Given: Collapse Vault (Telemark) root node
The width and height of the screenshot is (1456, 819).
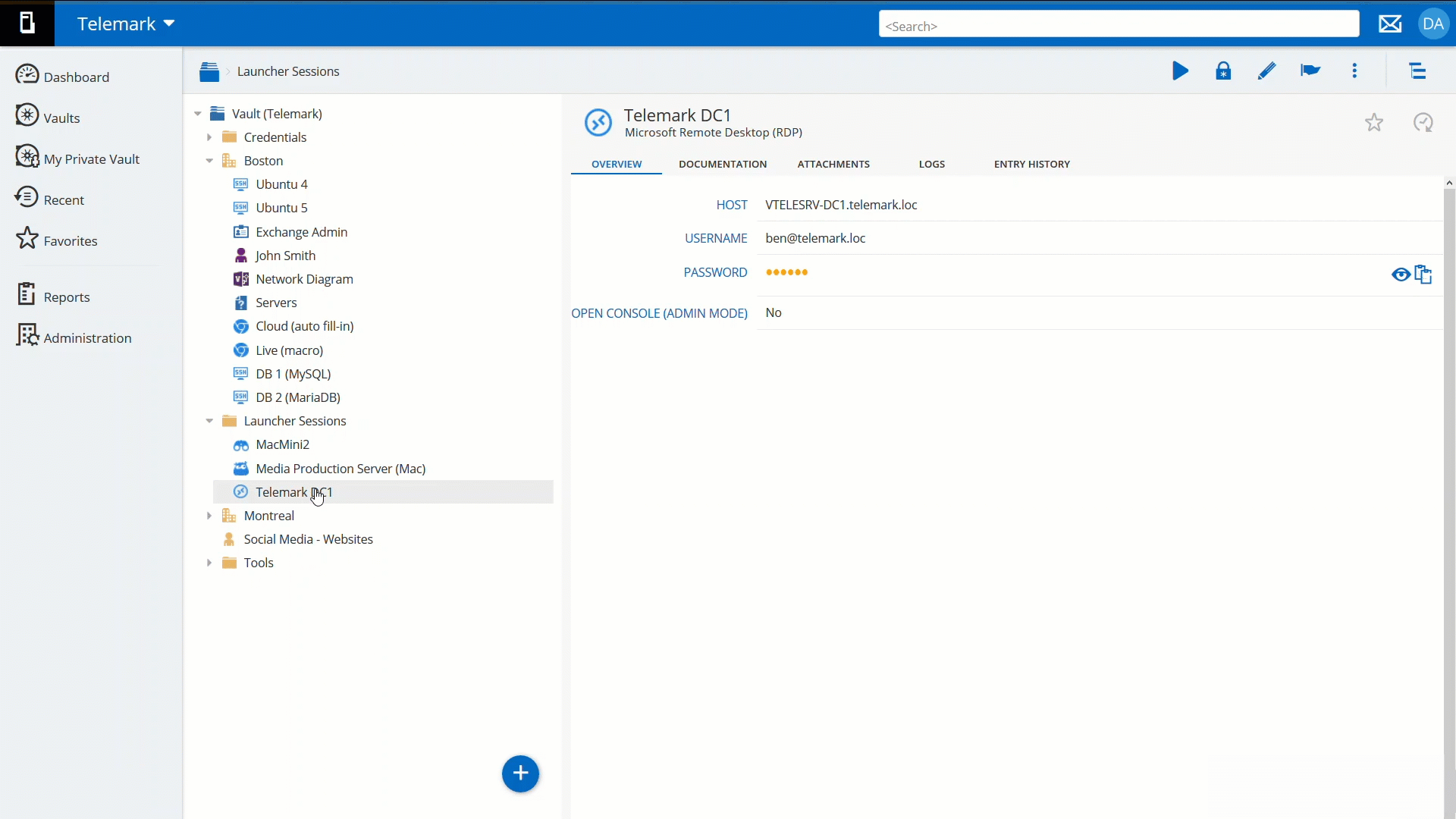Looking at the screenshot, I should click(x=198, y=114).
